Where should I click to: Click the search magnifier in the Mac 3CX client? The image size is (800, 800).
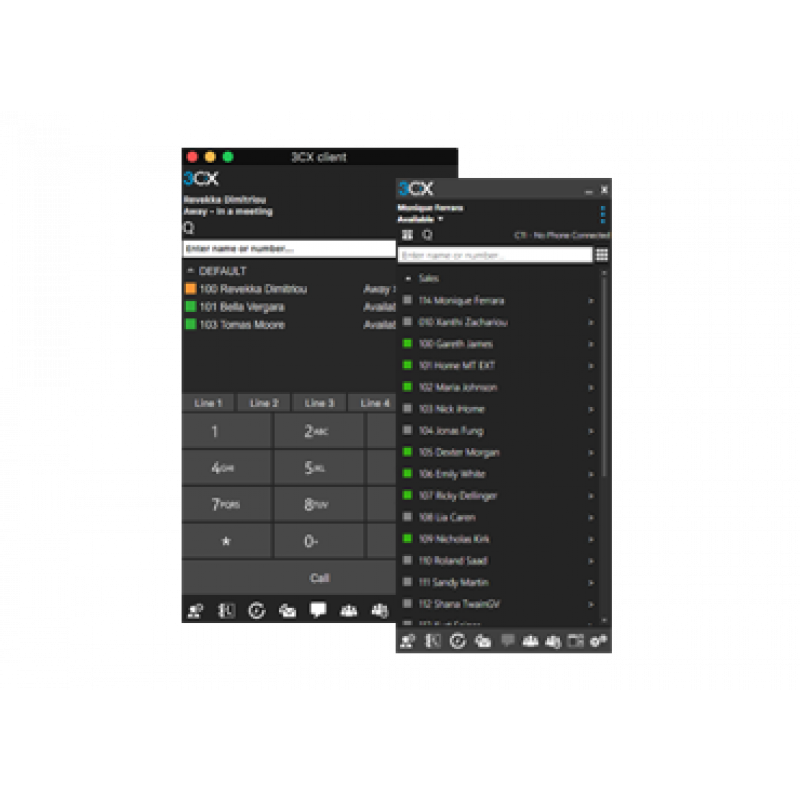tap(189, 228)
